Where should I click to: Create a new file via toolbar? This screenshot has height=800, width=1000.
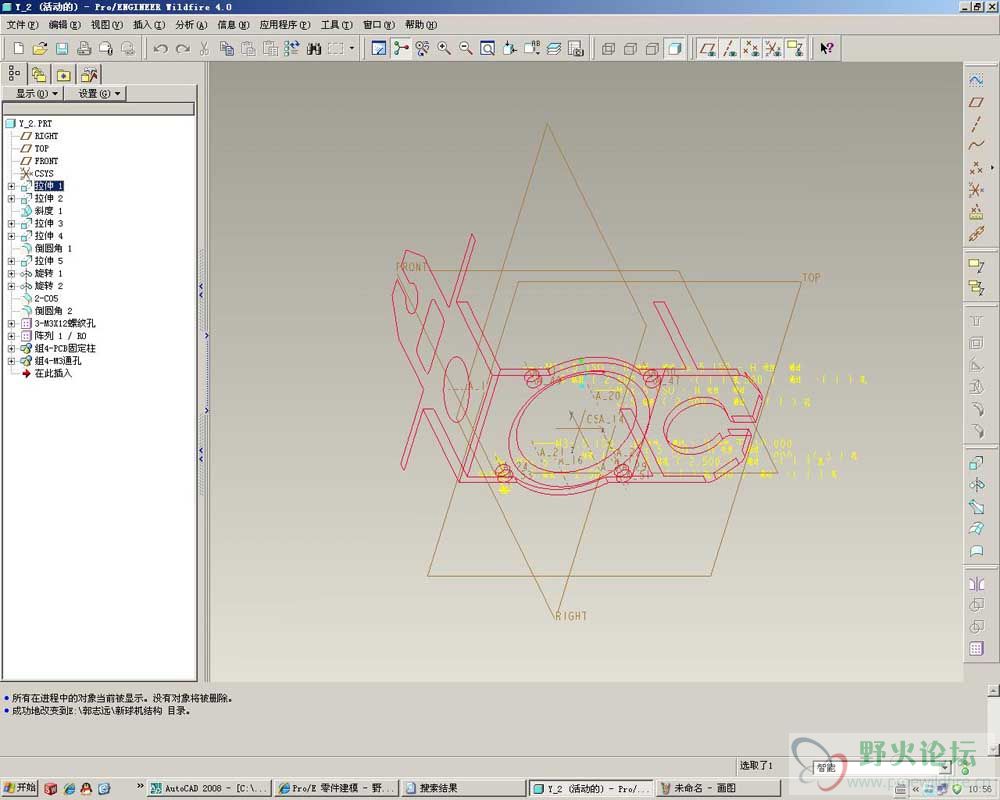pos(18,48)
